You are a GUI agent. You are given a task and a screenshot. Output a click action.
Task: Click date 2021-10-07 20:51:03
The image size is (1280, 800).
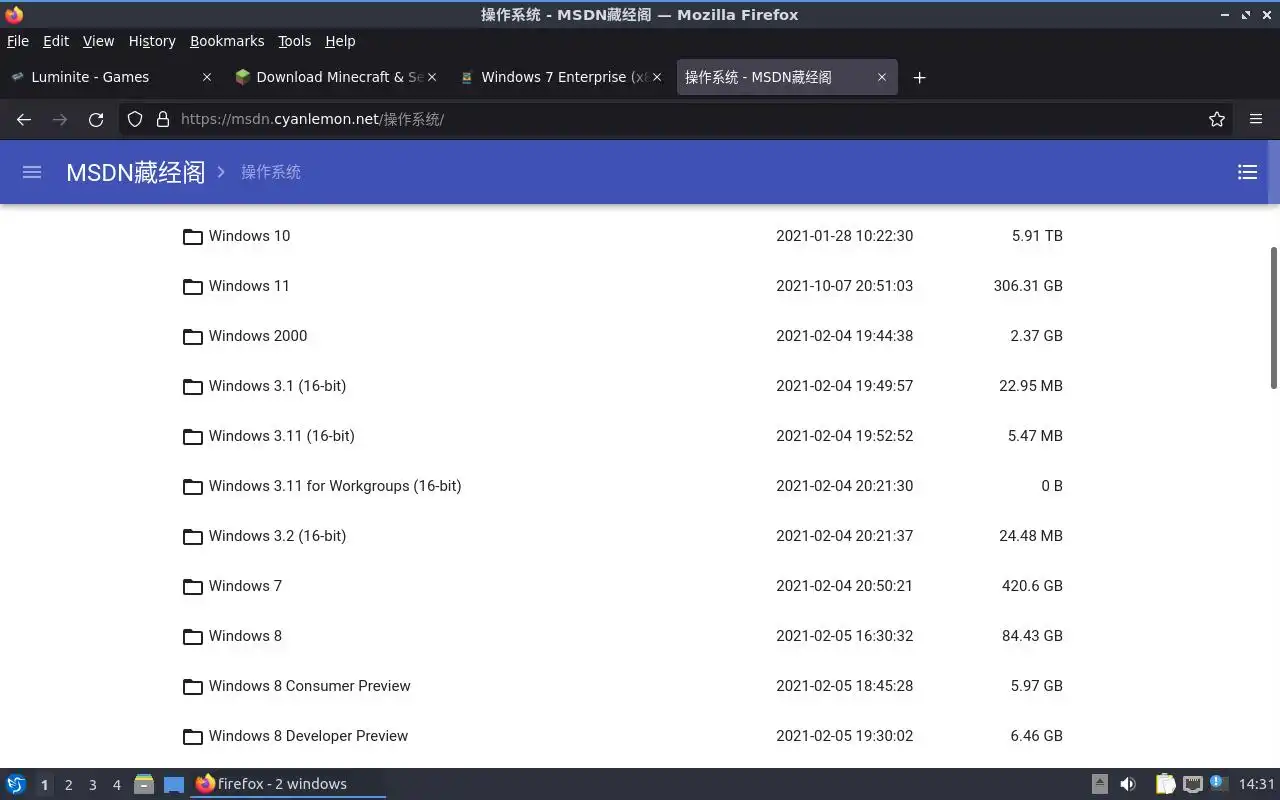click(x=844, y=286)
